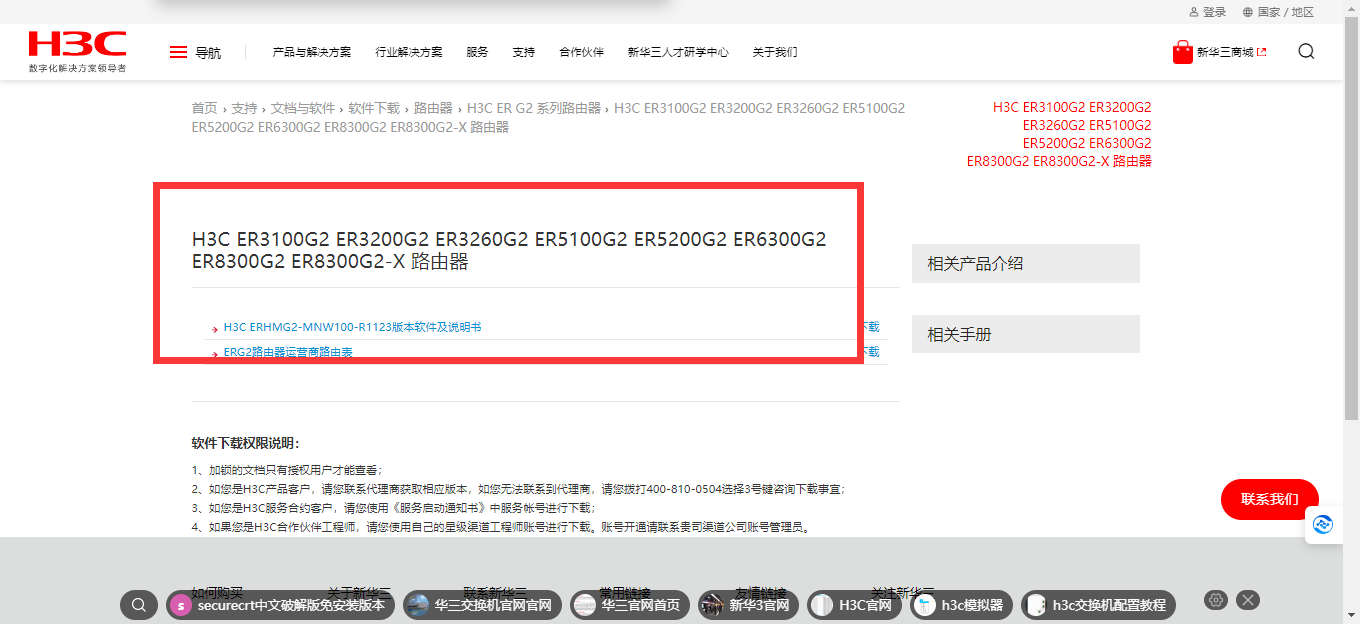This screenshot has height=624, width=1360.
Task: Open the 新华三商城 shopping bag icon
Action: 1183,52
